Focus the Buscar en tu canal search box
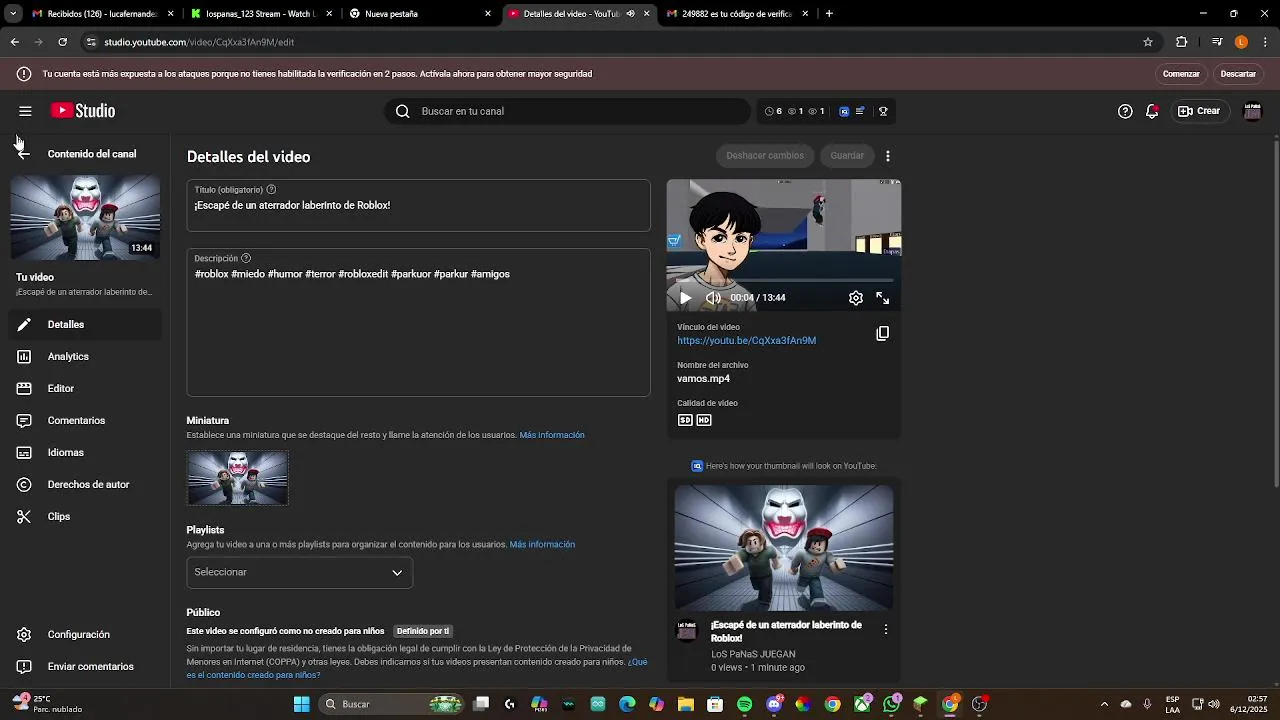The height and width of the screenshot is (720, 1280). 567,111
